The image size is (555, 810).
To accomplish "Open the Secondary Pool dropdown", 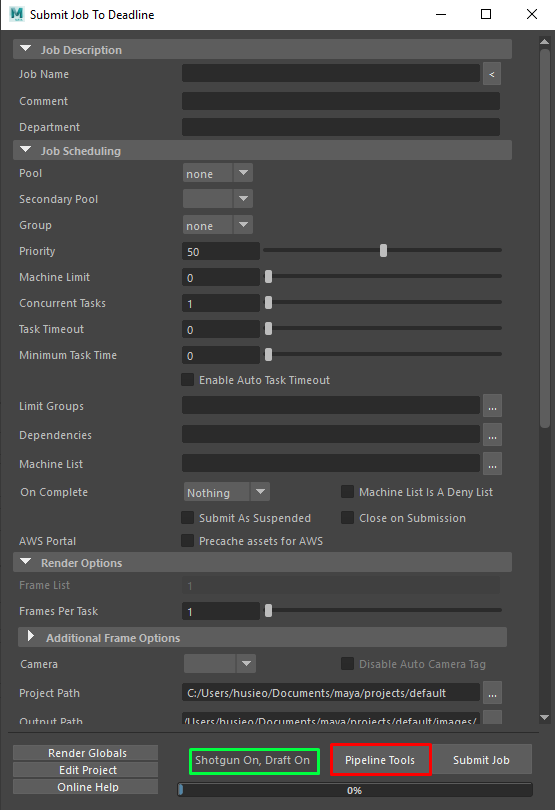I will 218,199.
